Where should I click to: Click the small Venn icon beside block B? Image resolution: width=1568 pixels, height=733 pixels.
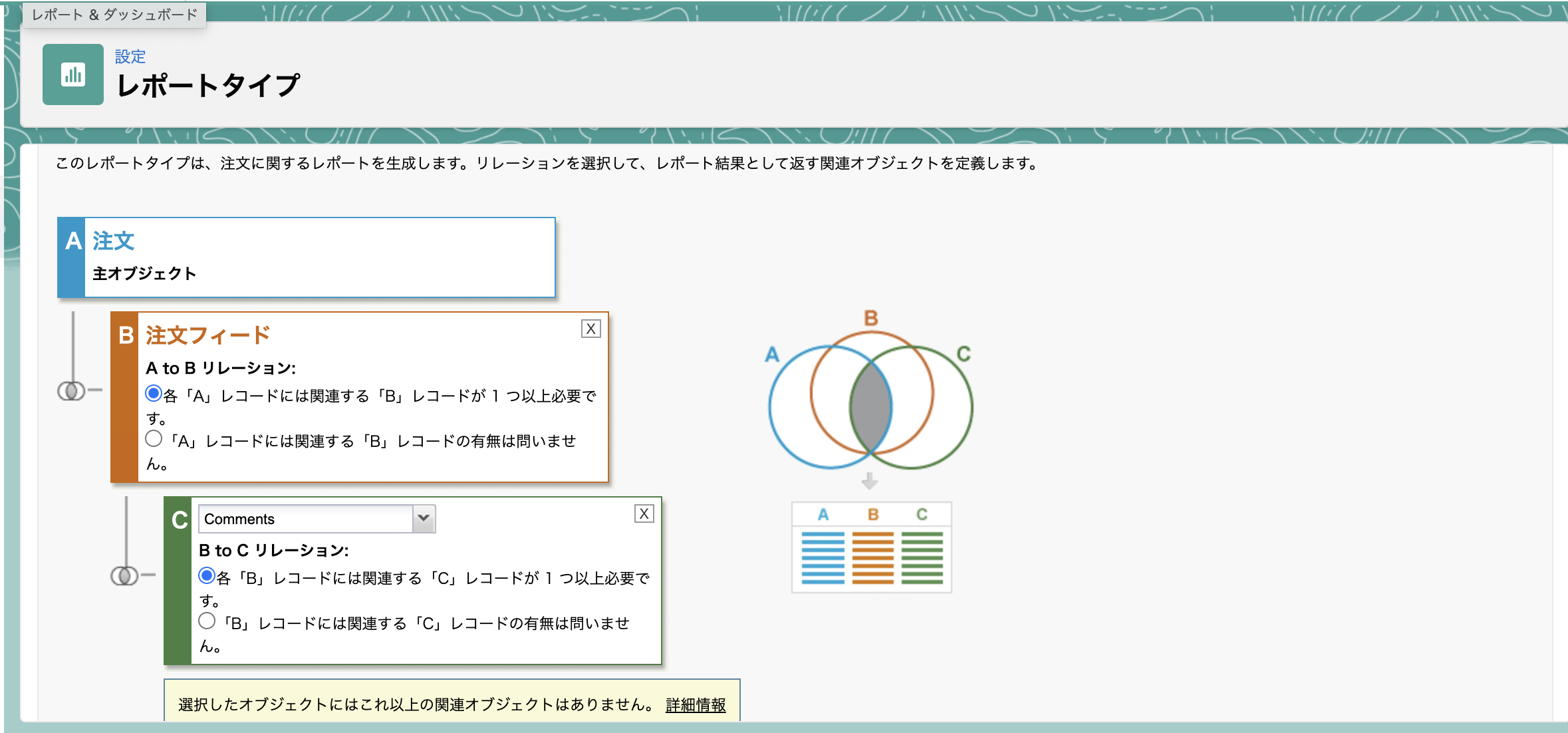point(70,391)
